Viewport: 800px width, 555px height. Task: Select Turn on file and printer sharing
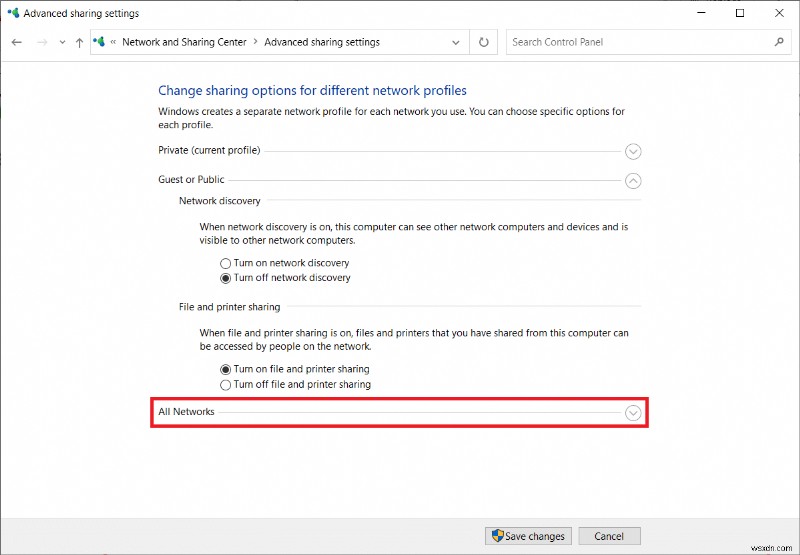295,369
